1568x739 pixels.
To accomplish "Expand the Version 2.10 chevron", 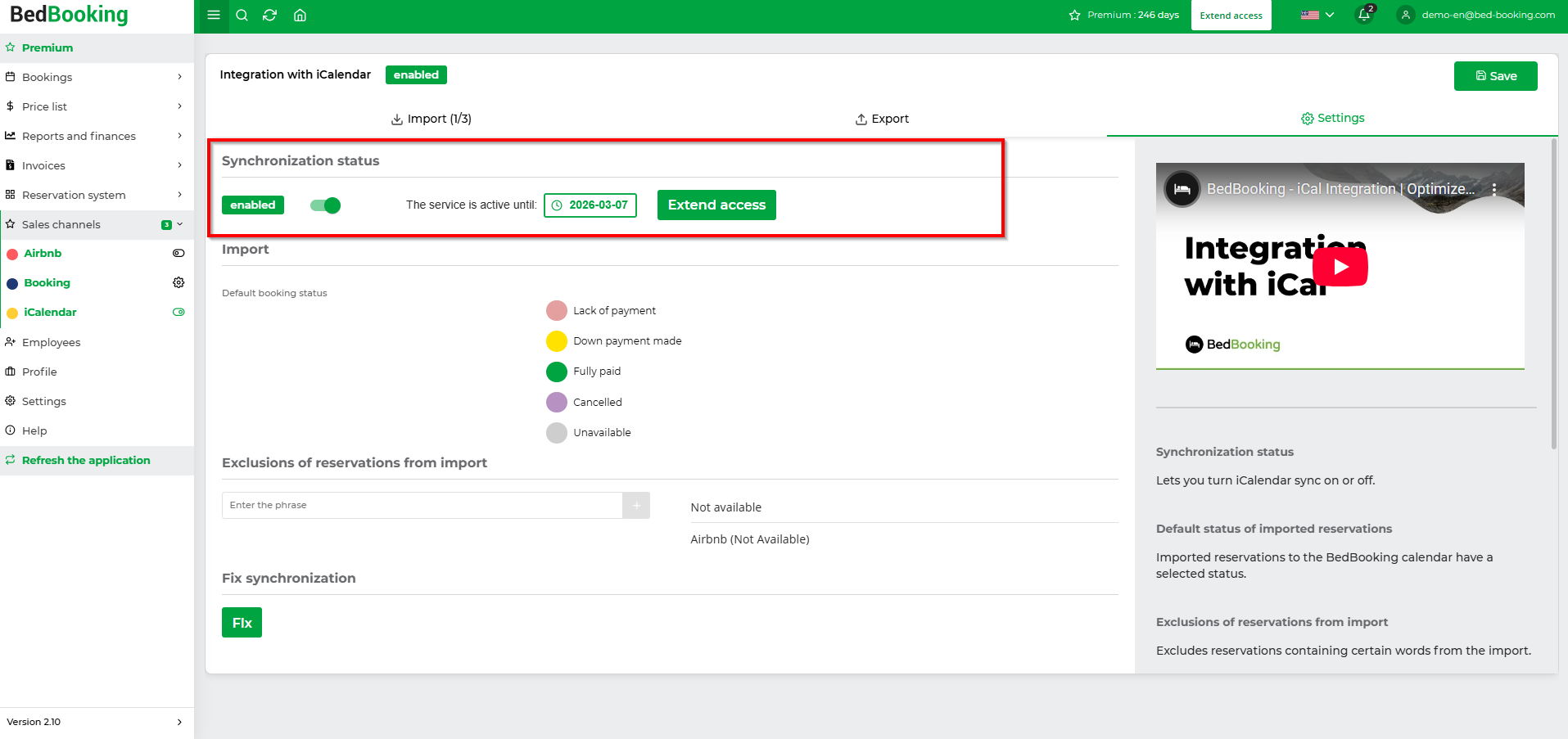I will click(179, 722).
